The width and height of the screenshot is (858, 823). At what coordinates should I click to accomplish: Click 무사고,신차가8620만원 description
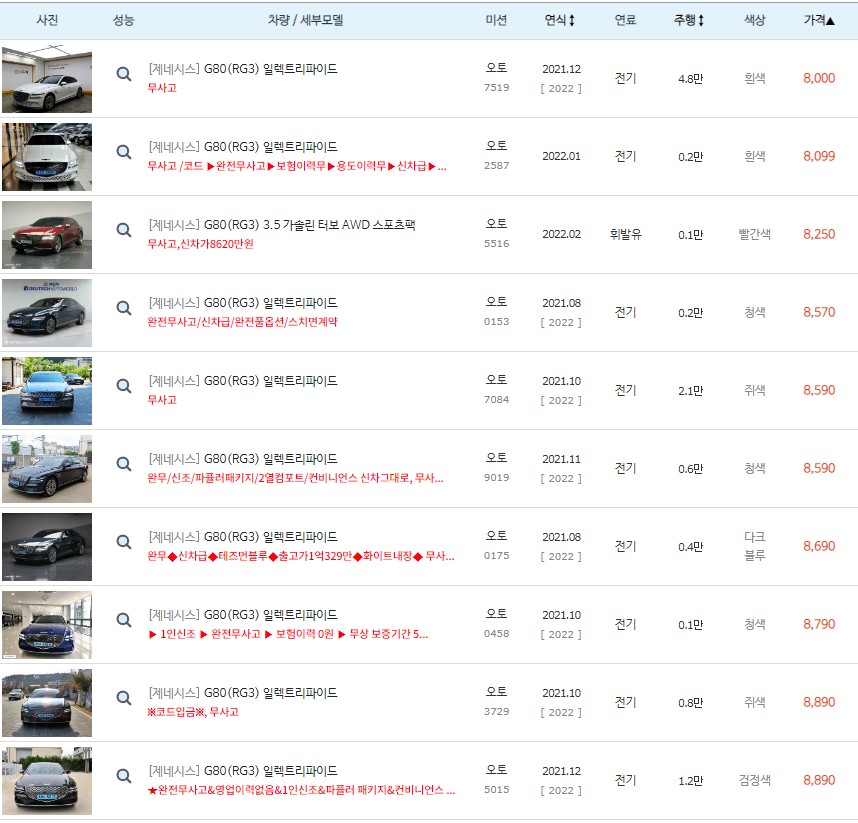pyautogui.click(x=200, y=244)
